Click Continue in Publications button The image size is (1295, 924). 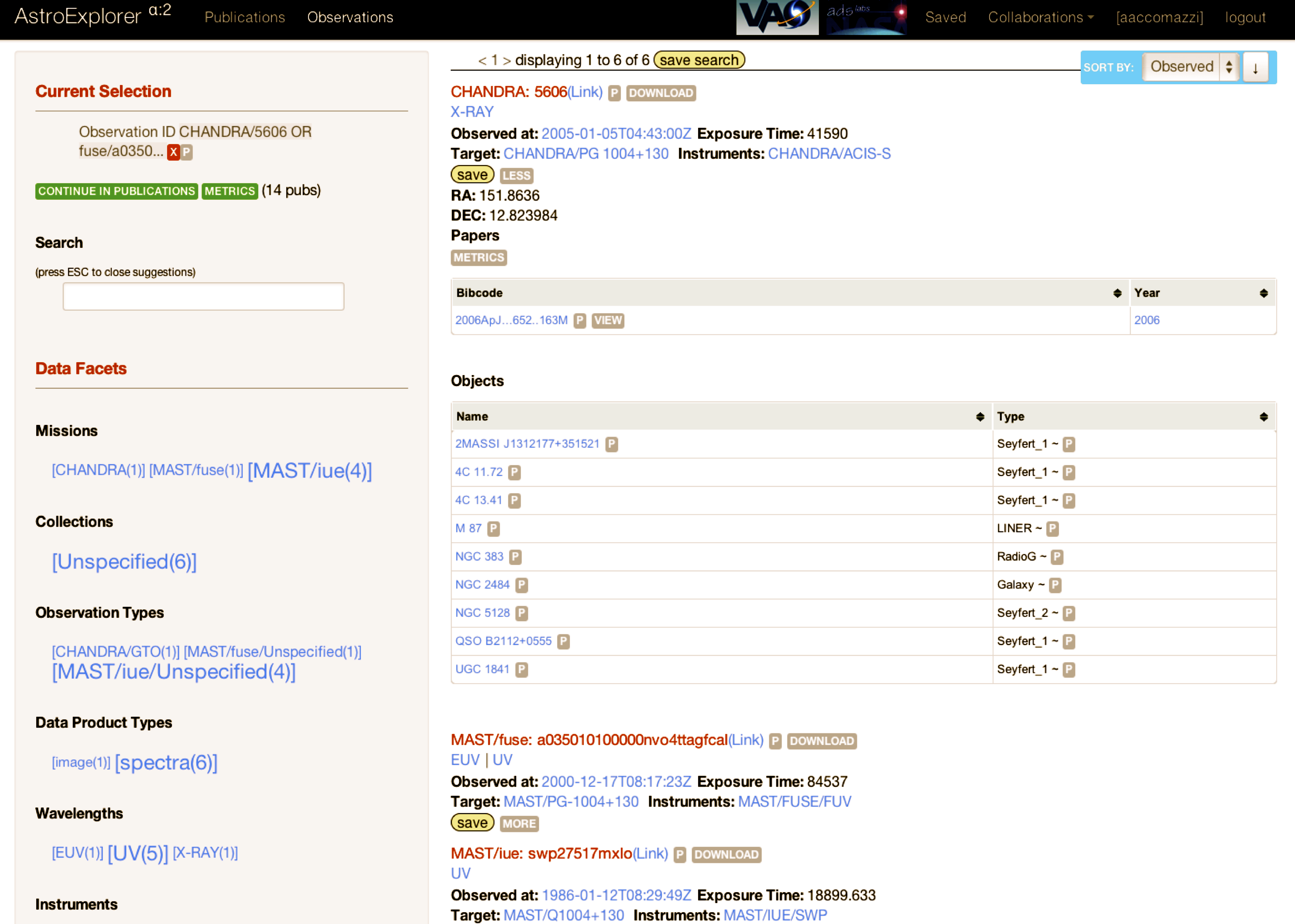tap(116, 191)
